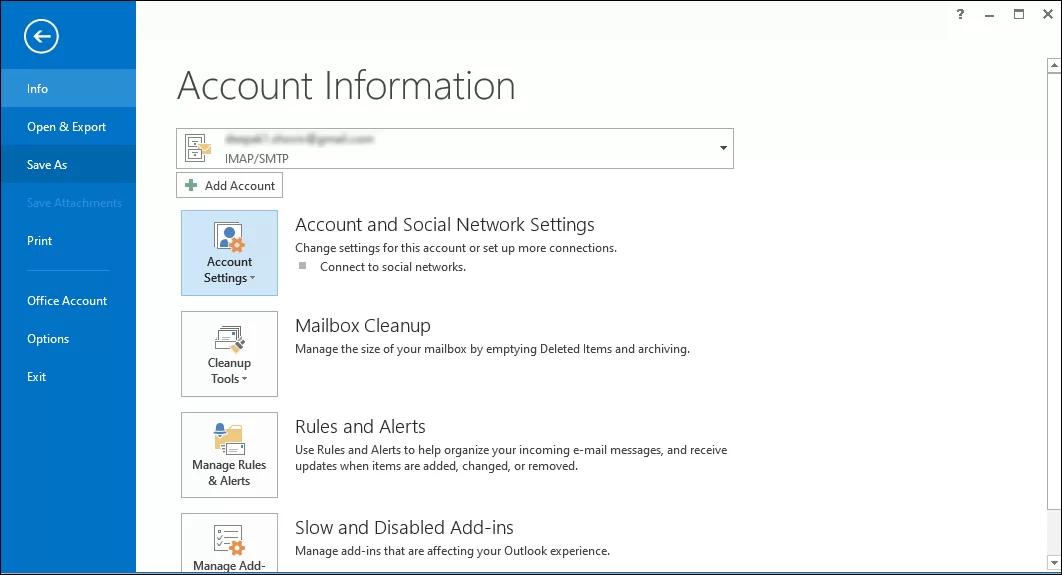Image resolution: width=1062 pixels, height=575 pixels.
Task: Click the restore window icon
Action: (x=1019, y=14)
